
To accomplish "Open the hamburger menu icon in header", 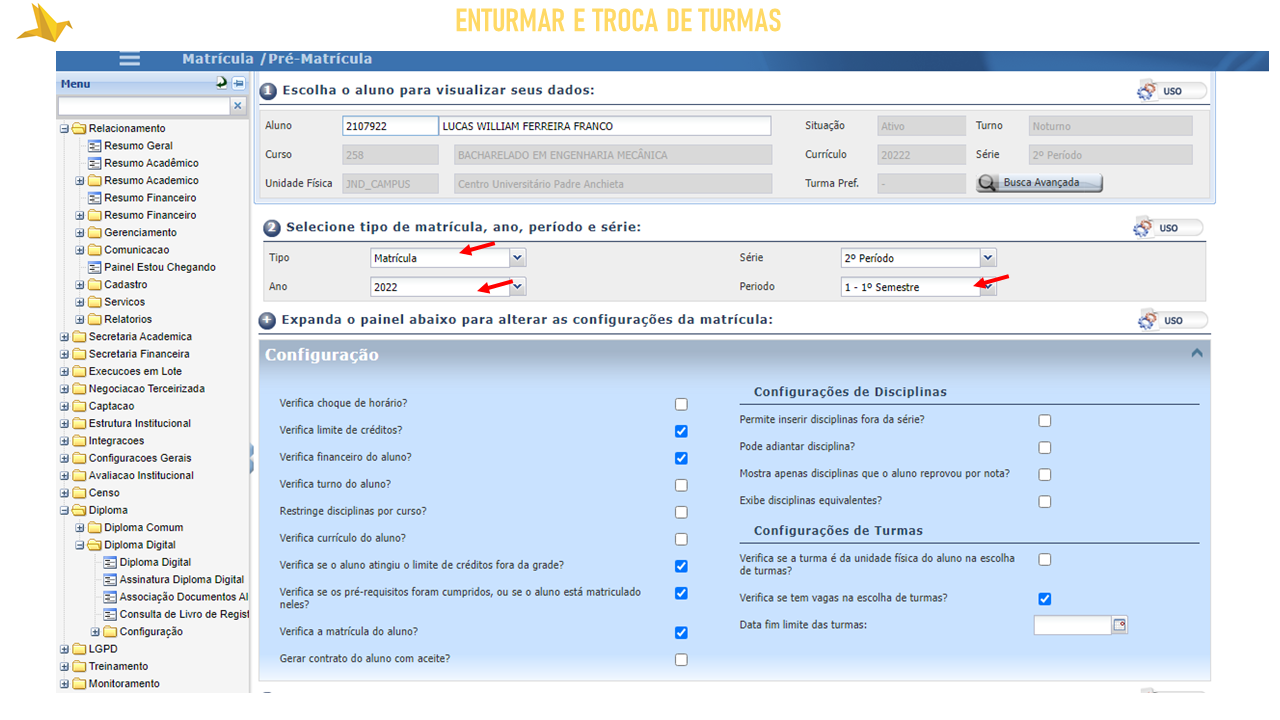I will point(130,59).
